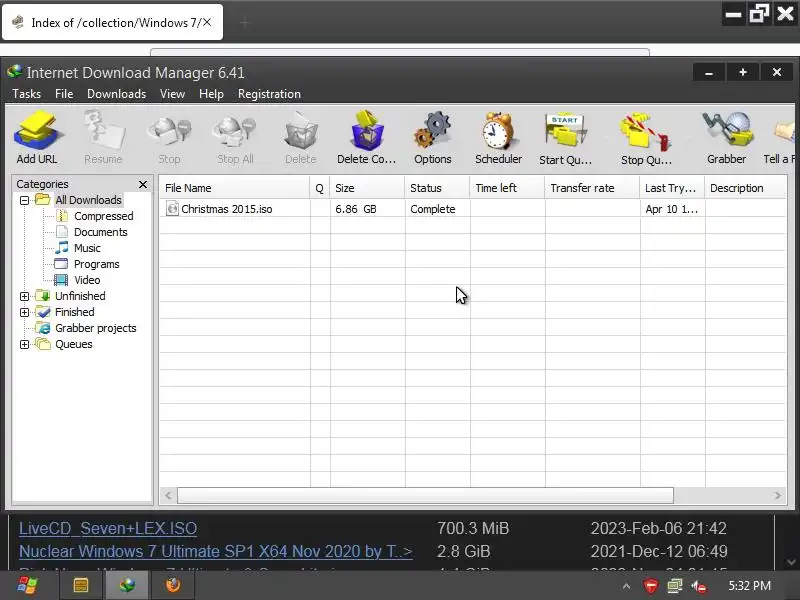Select the Grabber projects item
This screenshot has width=800, height=600.
[95, 328]
